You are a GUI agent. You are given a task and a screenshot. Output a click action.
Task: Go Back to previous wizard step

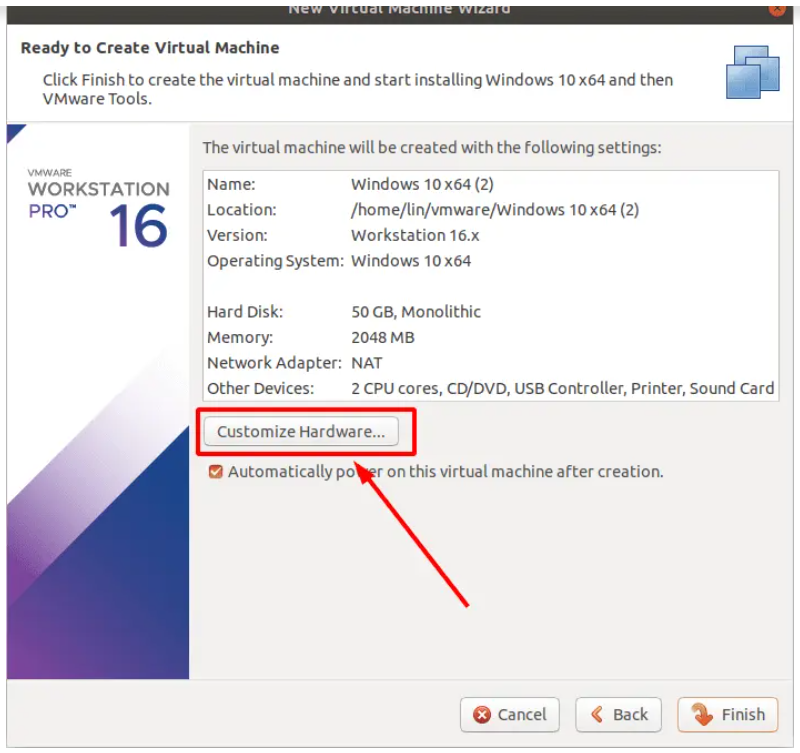(618, 714)
